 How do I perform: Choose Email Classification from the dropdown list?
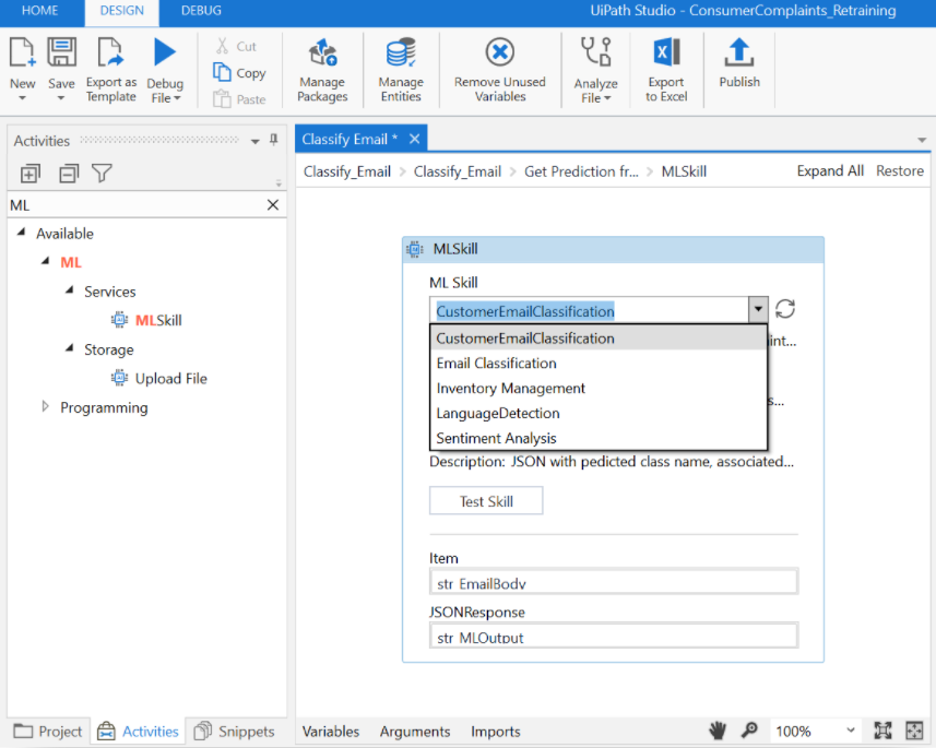pos(599,363)
